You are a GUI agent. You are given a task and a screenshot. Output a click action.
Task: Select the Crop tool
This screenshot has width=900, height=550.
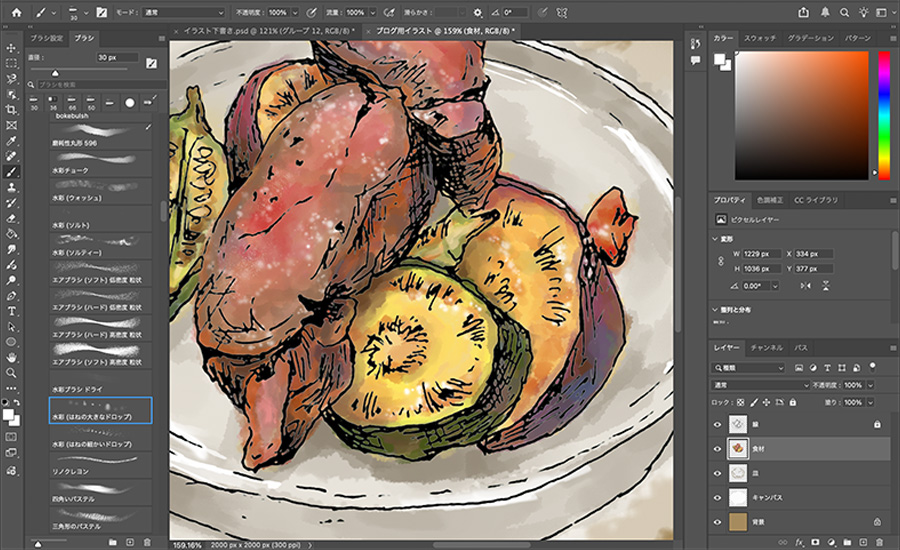pos(11,110)
